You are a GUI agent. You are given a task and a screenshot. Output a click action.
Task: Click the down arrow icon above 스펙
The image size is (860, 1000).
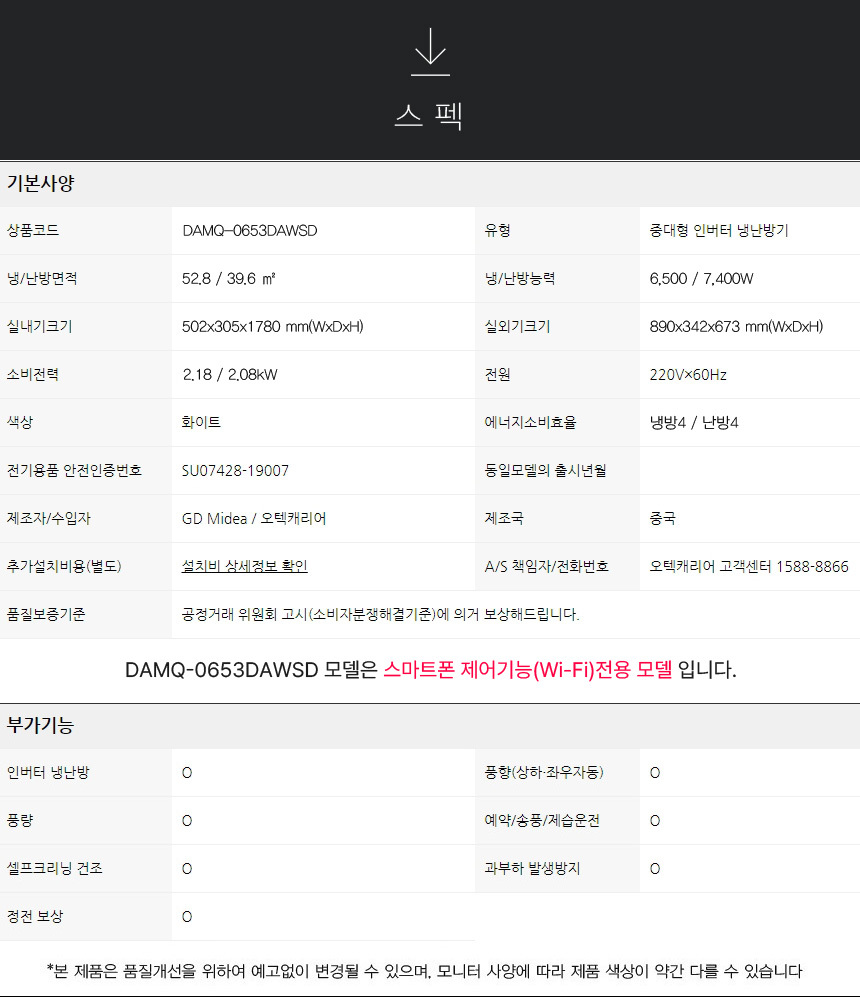click(x=430, y=52)
